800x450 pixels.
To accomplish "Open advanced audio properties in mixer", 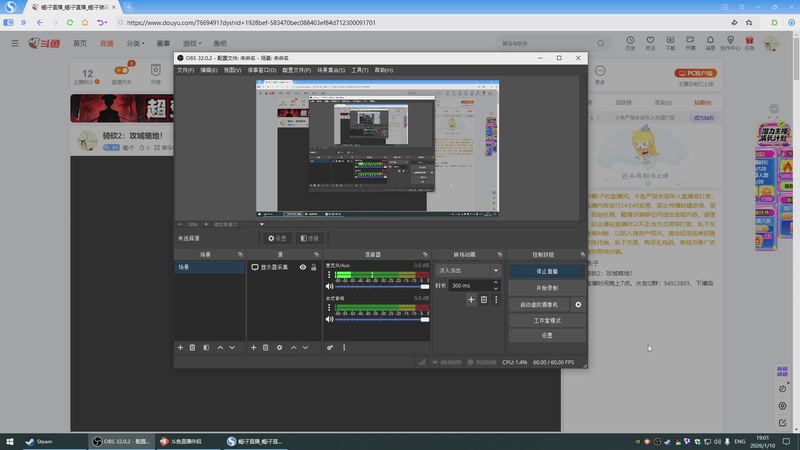I will [x=330, y=347].
